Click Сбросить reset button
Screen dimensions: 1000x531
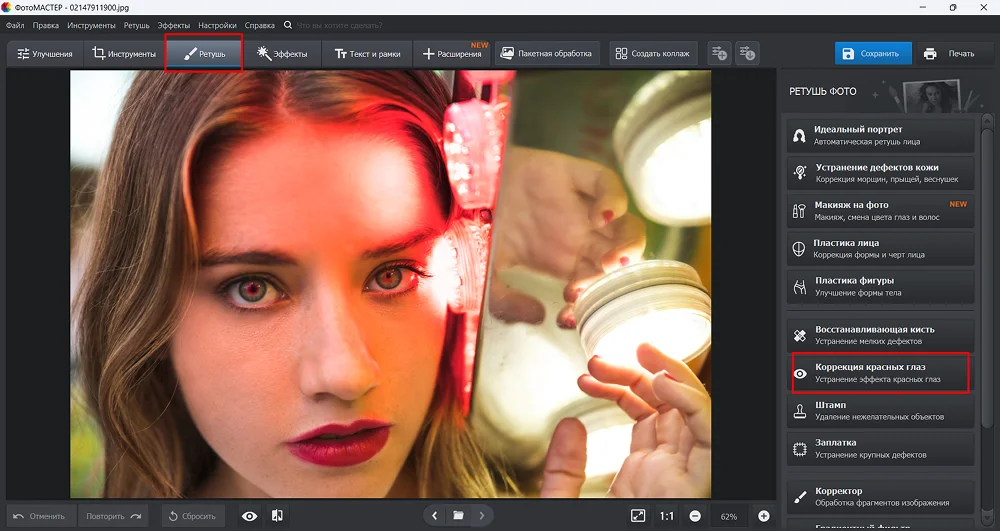(x=193, y=516)
